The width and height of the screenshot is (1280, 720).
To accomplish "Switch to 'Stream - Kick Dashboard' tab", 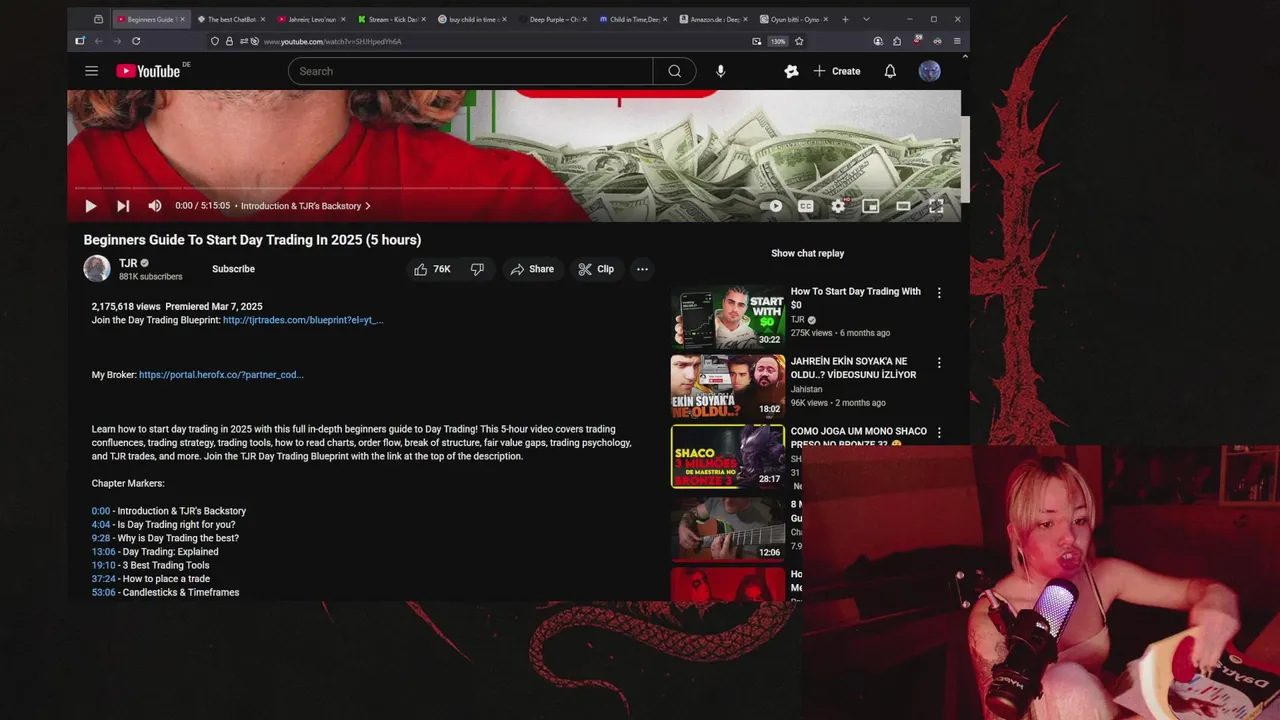I will click(x=391, y=19).
